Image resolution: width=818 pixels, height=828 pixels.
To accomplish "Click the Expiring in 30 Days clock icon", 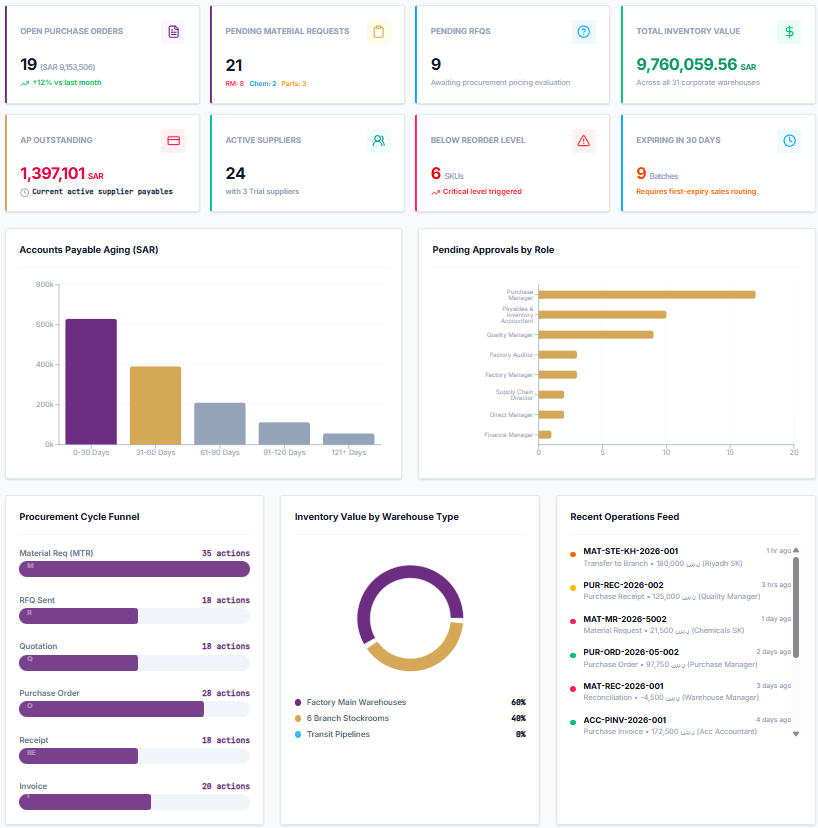I will click(x=789, y=140).
